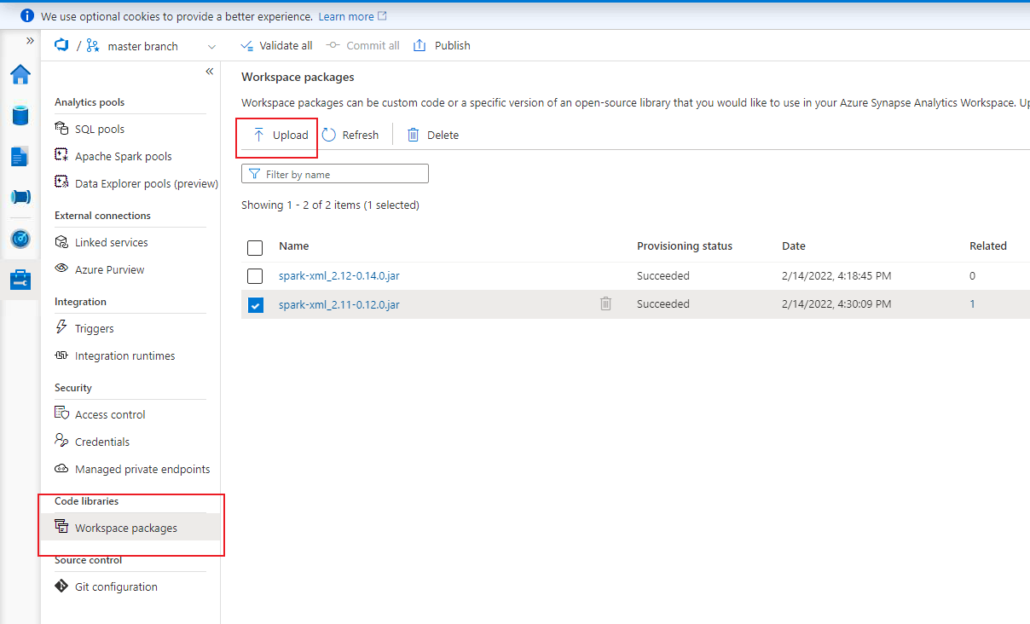Viewport: 1030px width, 624px height.
Task: Open Data Explorer pools (preview)
Action: point(136,184)
